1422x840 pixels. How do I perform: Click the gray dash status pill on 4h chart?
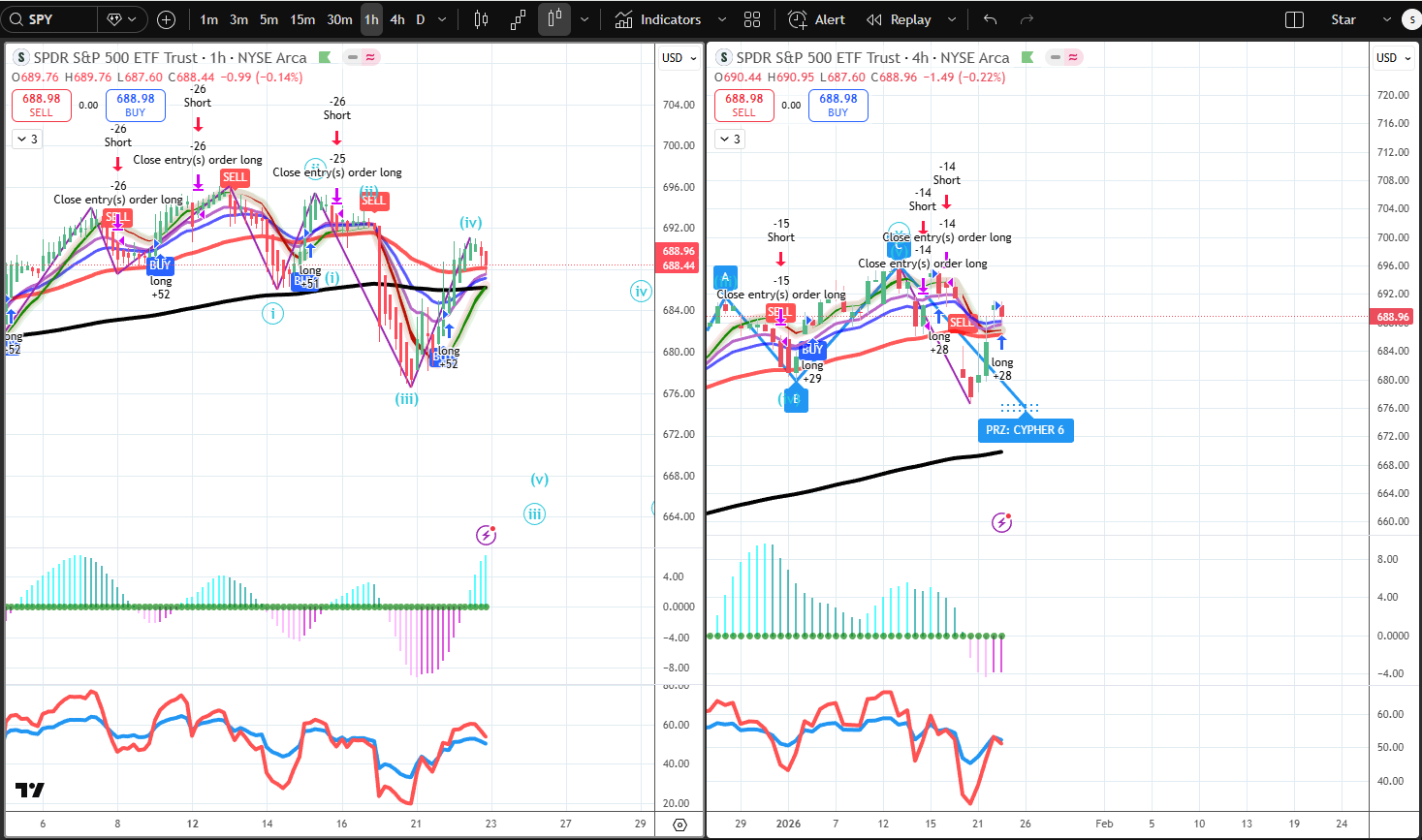(x=1056, y=57)
